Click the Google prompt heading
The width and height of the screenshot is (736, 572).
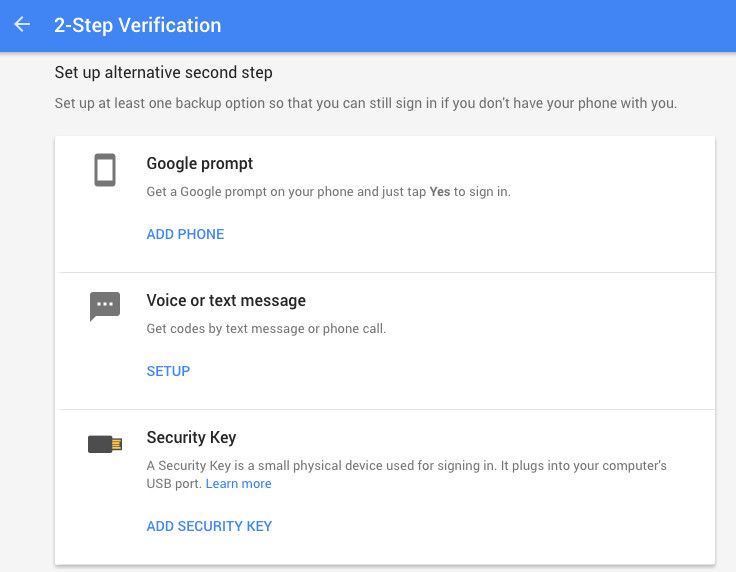[x=199, y=163]
